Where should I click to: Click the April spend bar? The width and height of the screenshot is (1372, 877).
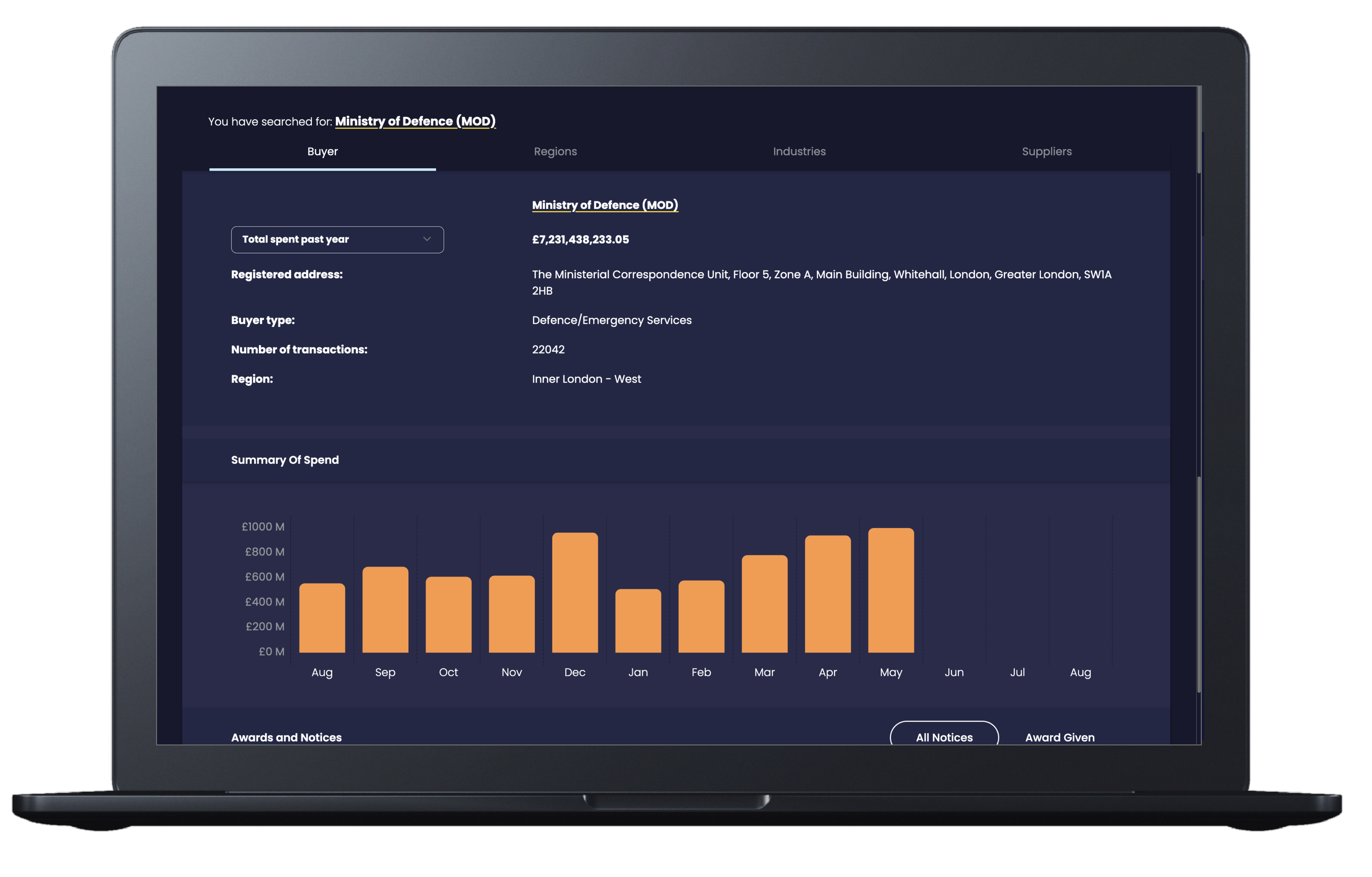coord(828,594)
